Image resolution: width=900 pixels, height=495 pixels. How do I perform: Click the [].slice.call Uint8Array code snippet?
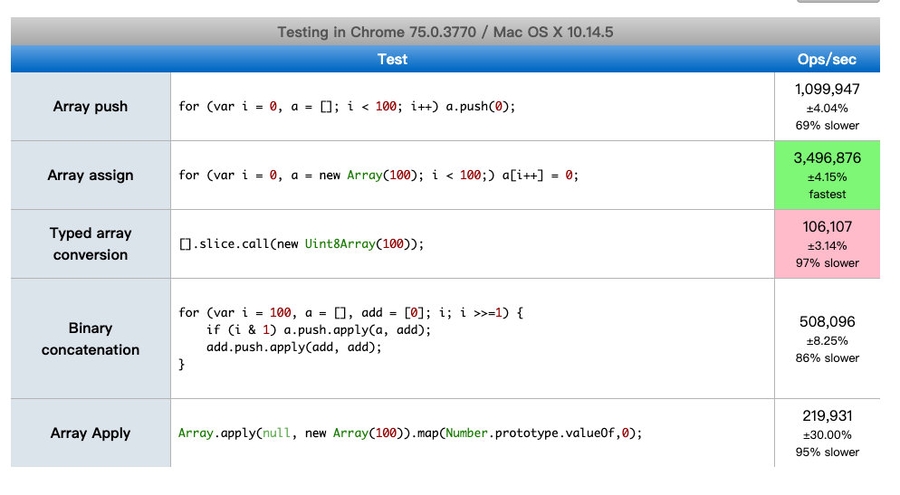(301, 244)
